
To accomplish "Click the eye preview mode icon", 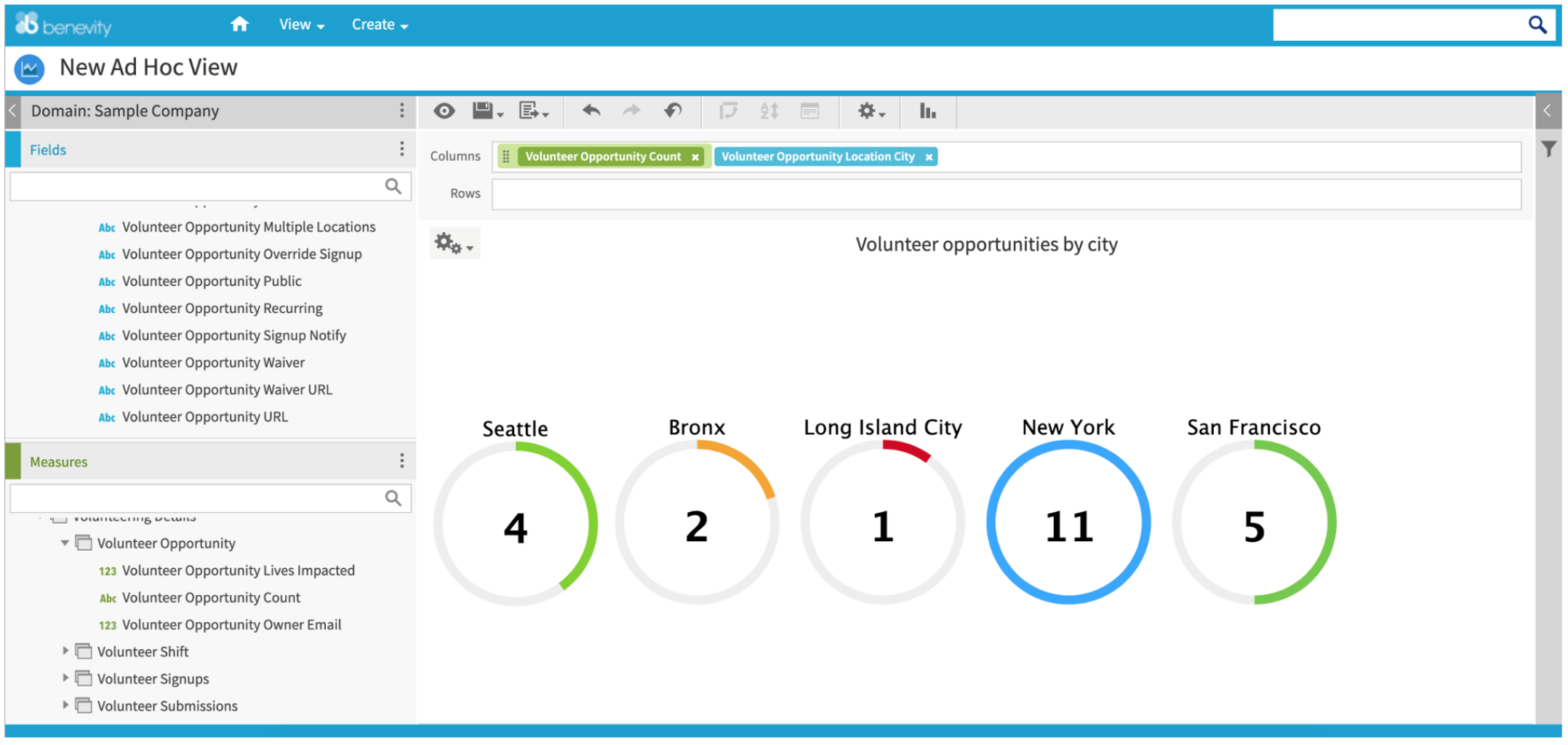I will tap(444, 111).
